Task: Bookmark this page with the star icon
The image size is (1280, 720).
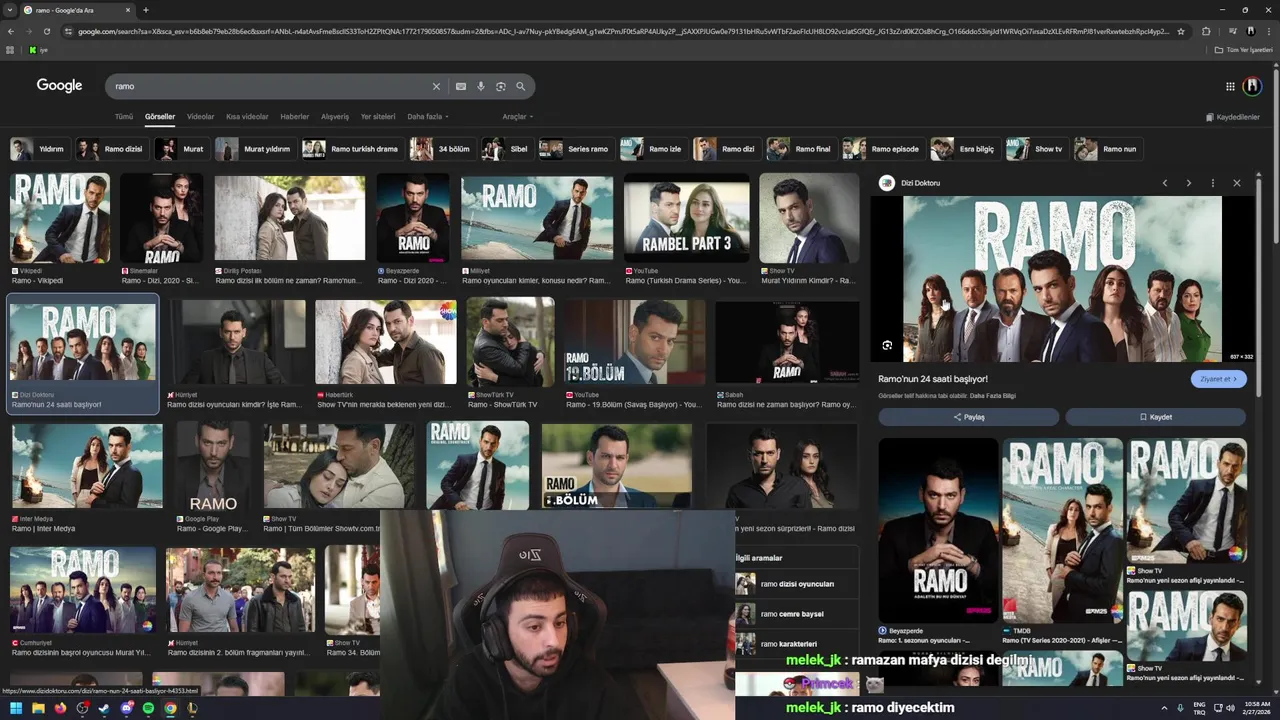Action: tap(1181, 31)
